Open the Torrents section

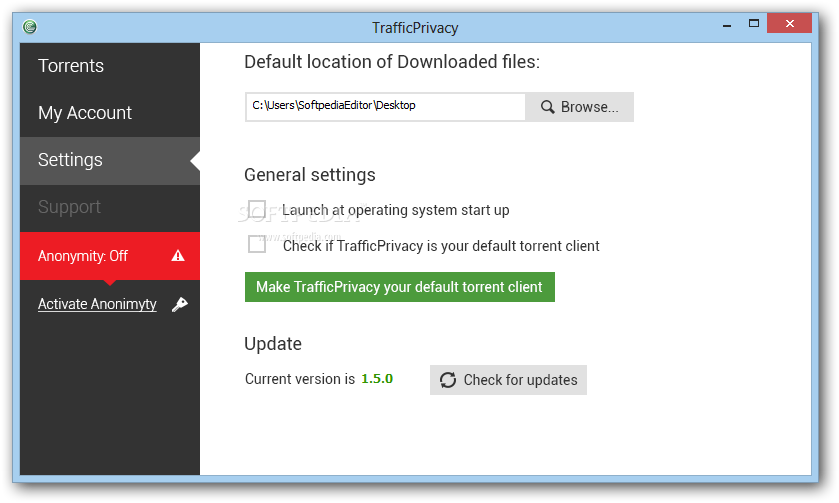tap(110, 66)
